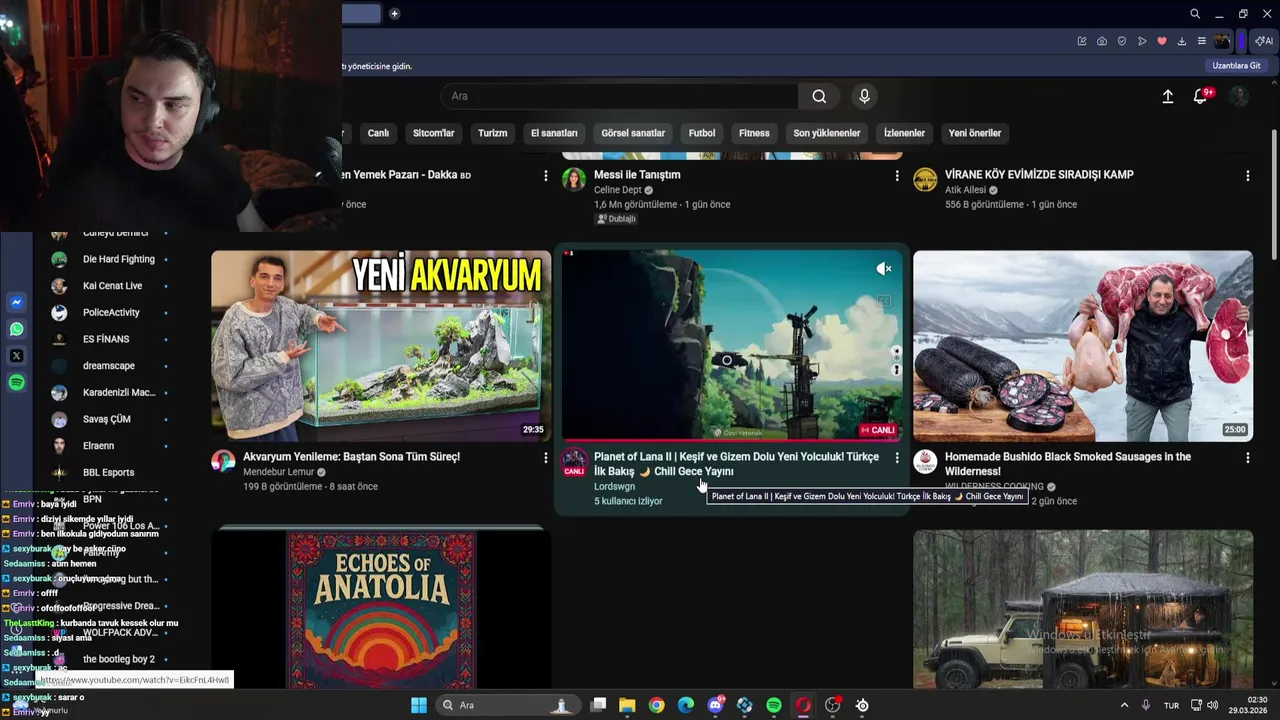1280x720 pixels.
Task: Open the Opera easy setup sliders icon
Action: tap(1202, 41)
